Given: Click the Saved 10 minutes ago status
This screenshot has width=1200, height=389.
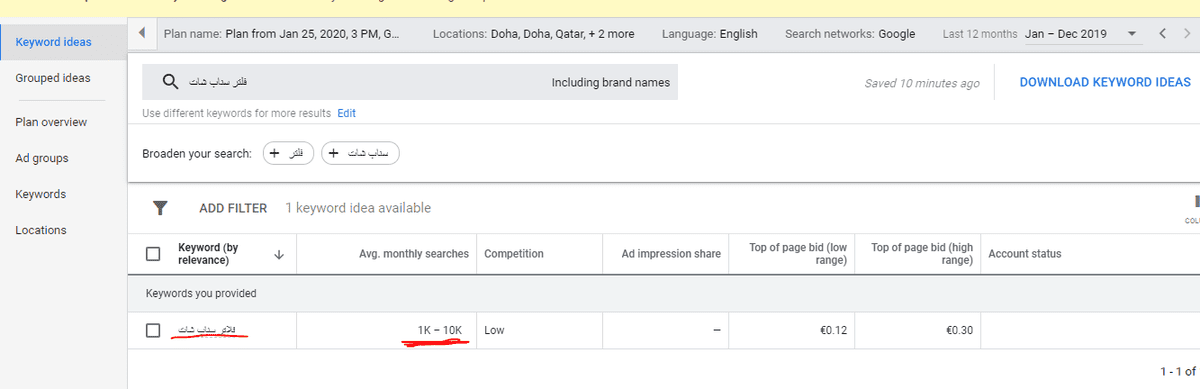Looking at the screenshot, I should (922, 83).
